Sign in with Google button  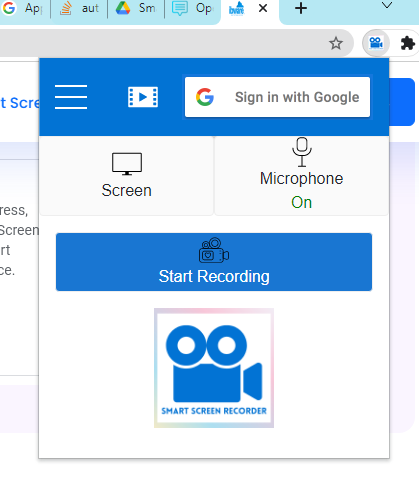coord(277,97)
